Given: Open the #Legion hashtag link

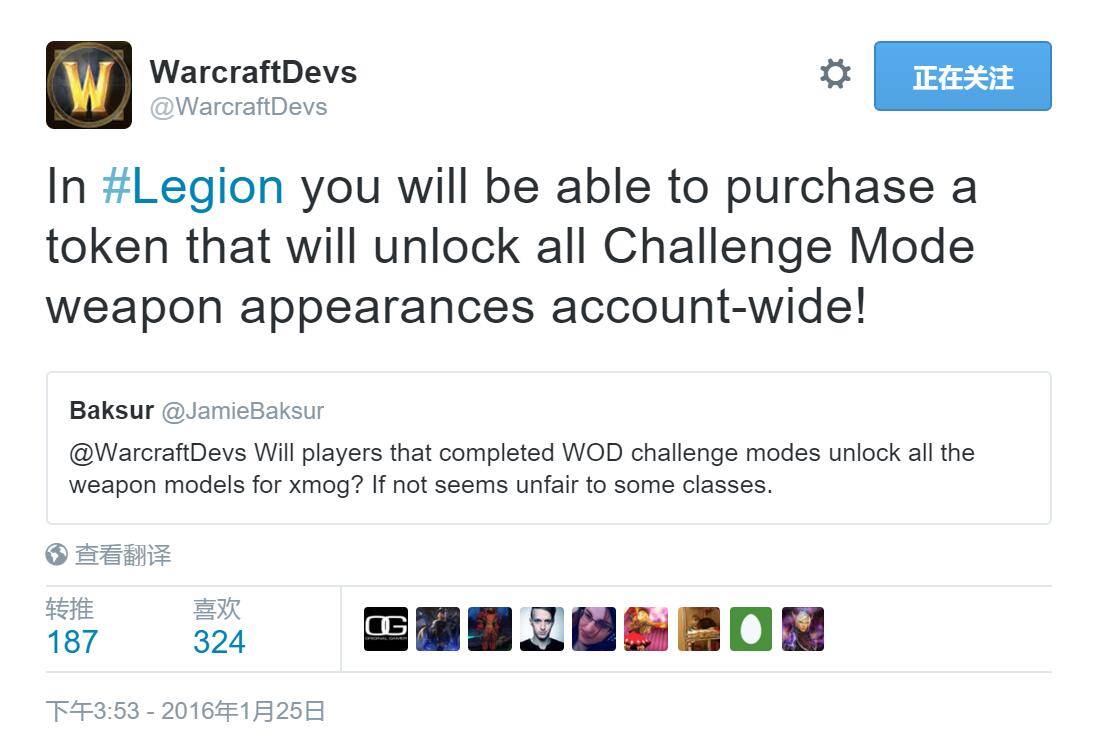Looking at the screenshot, I should (x=193, y=186).
